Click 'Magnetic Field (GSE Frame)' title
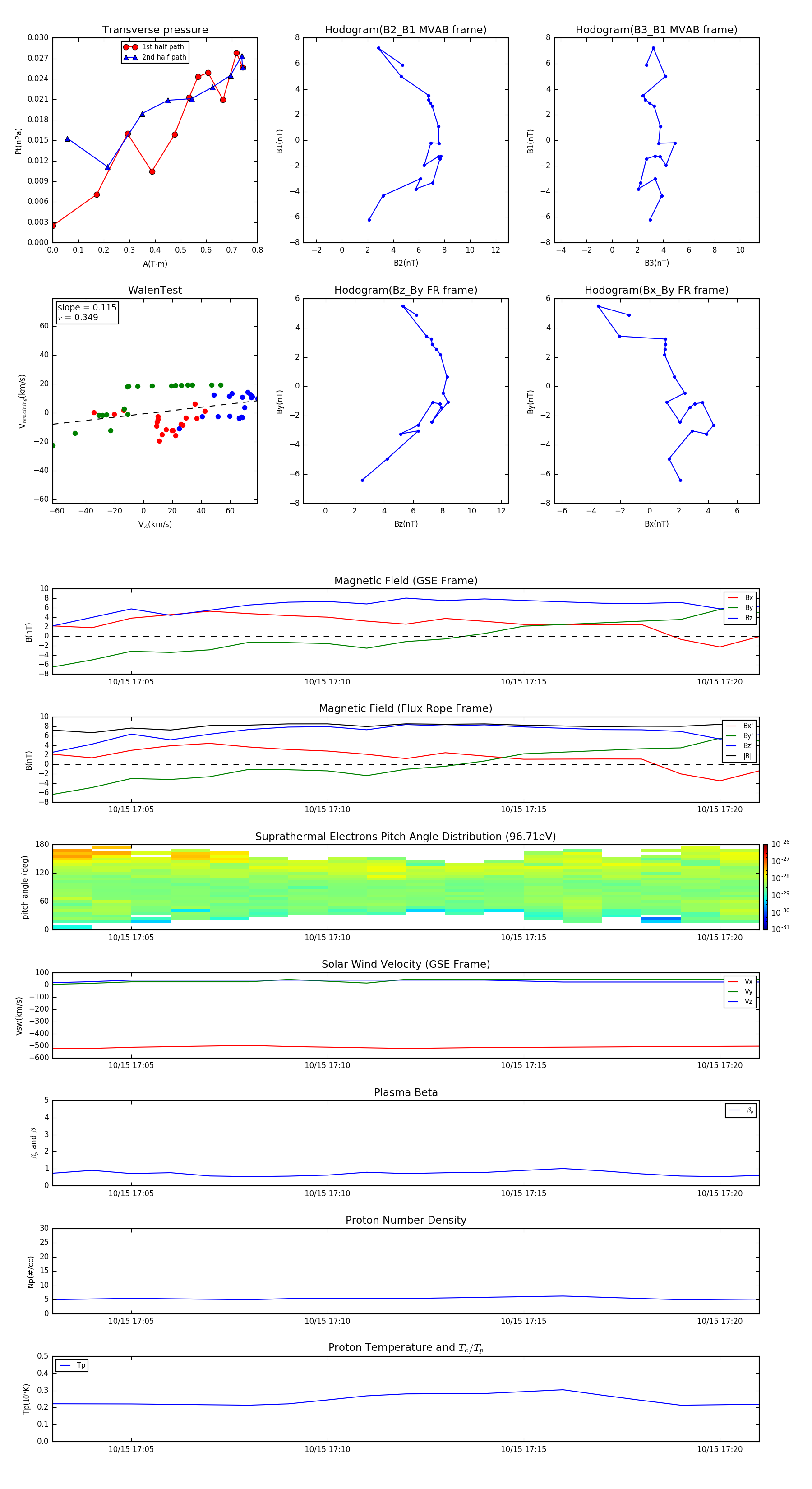This screenshot has width=812, height=1489. (406, 581)
